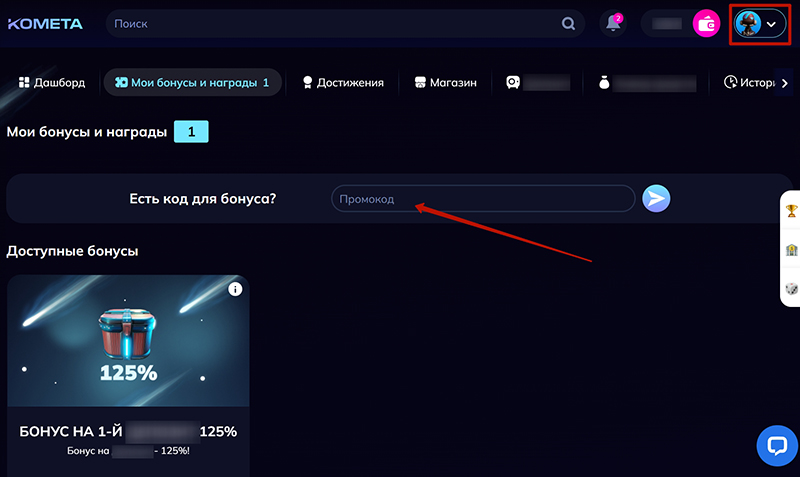Select the Мои бонусы и награды tab
Image resolution: width=800 pixels, height=477 pixels.
[x=192, y=83]
